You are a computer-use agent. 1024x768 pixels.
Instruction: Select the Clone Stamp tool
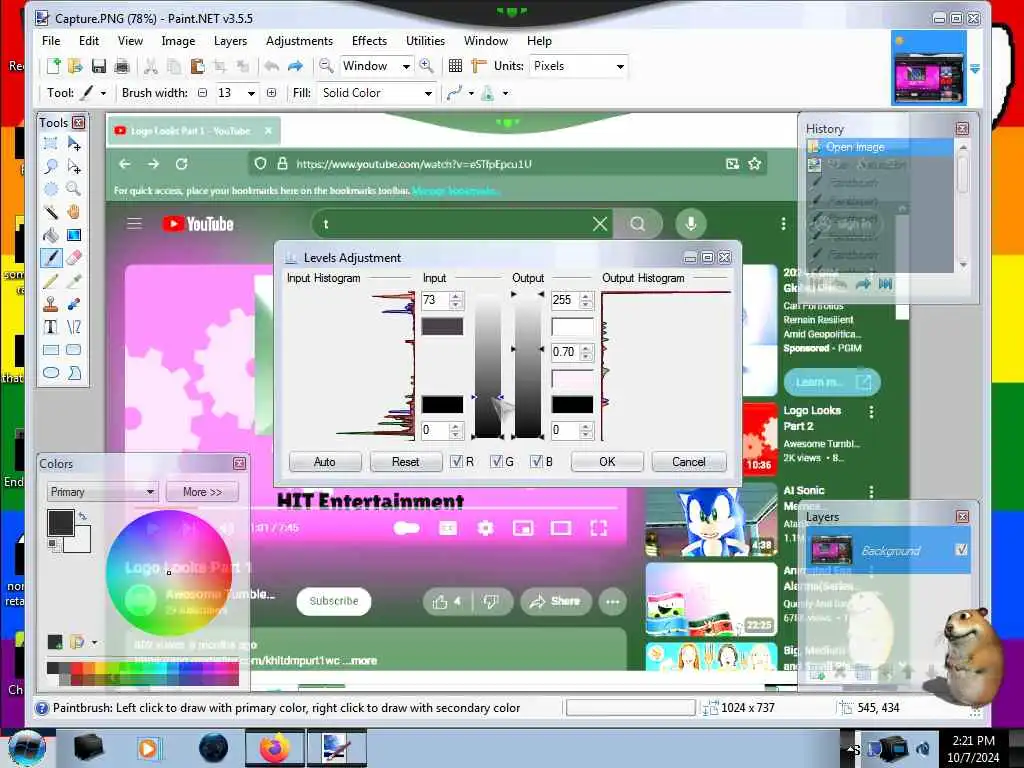coord(50,304)
